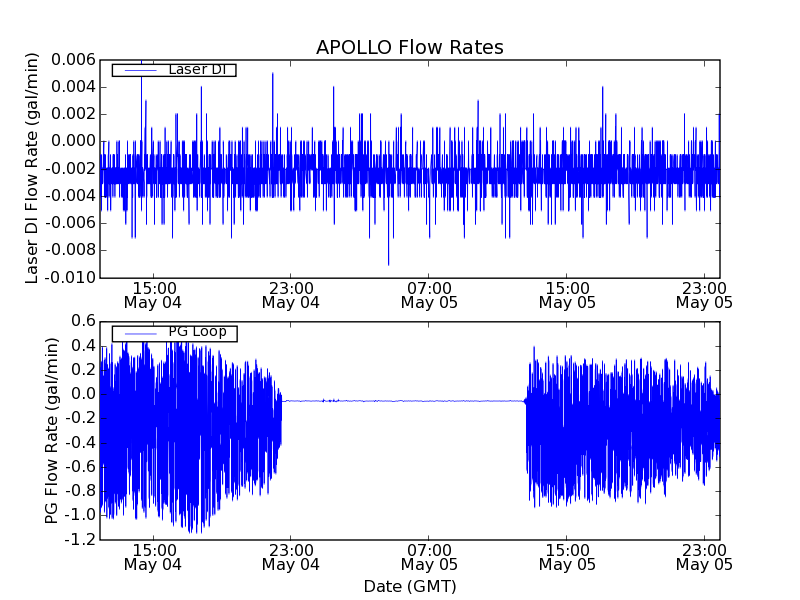Click the lowest Laser DI spike near -0.009
This screenshot has height=600, width=800.
(x=389, y=262)
